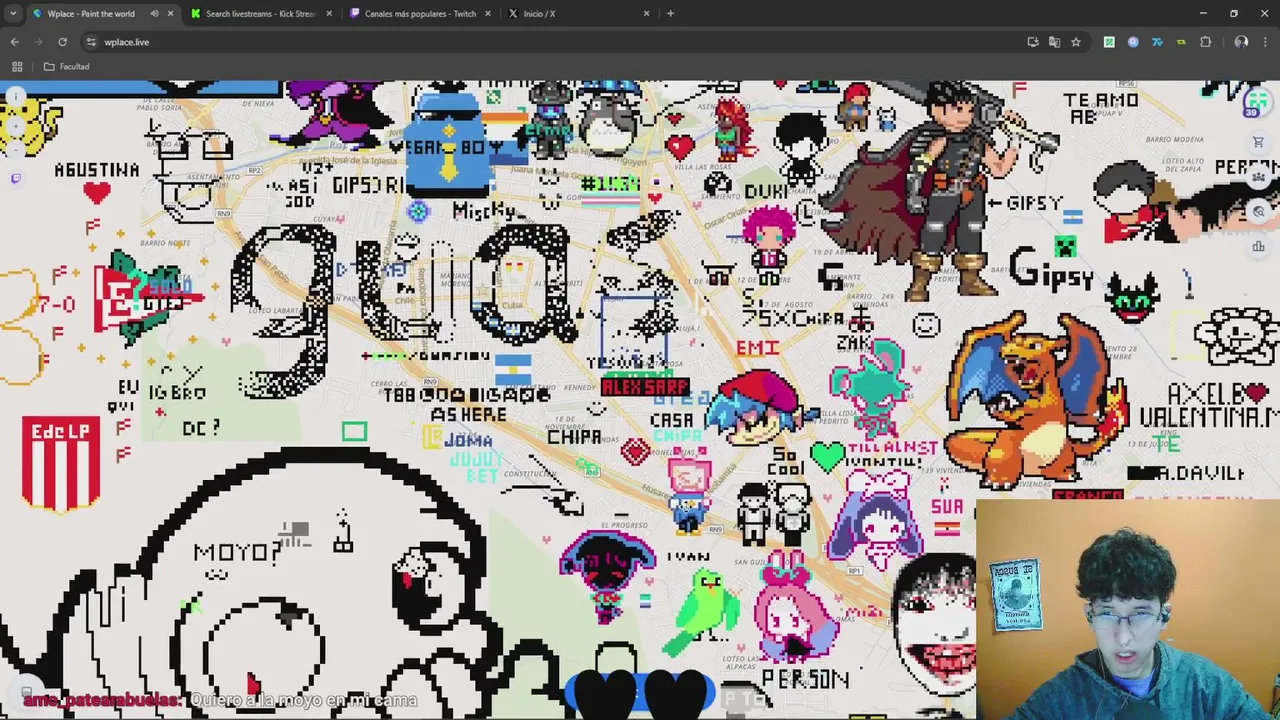Viewport: 1280px width, 720px height.
Task: Click the webcam overlay of the streamer
Action: pyautogui.click(x=1127, y=608)
